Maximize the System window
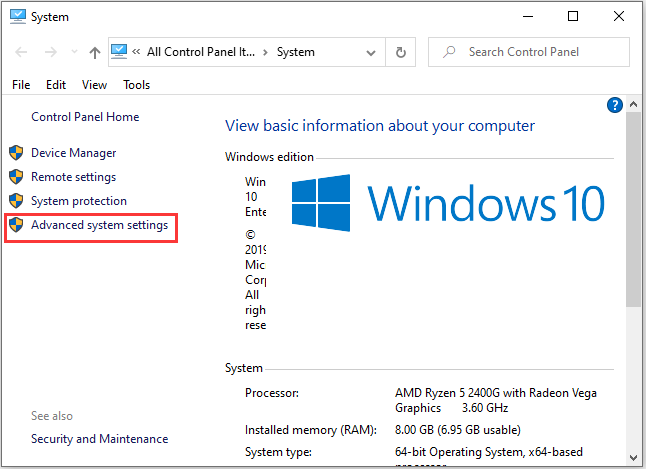The width and height of the screenshot is (646, 469). (x=573, y=16)
